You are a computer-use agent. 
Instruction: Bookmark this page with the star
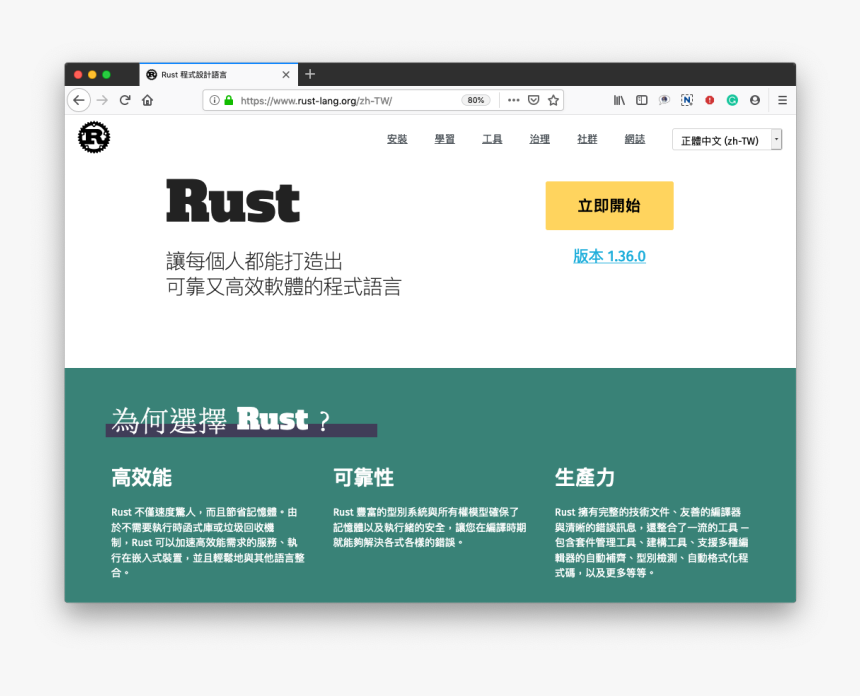[x=553, y=100]
